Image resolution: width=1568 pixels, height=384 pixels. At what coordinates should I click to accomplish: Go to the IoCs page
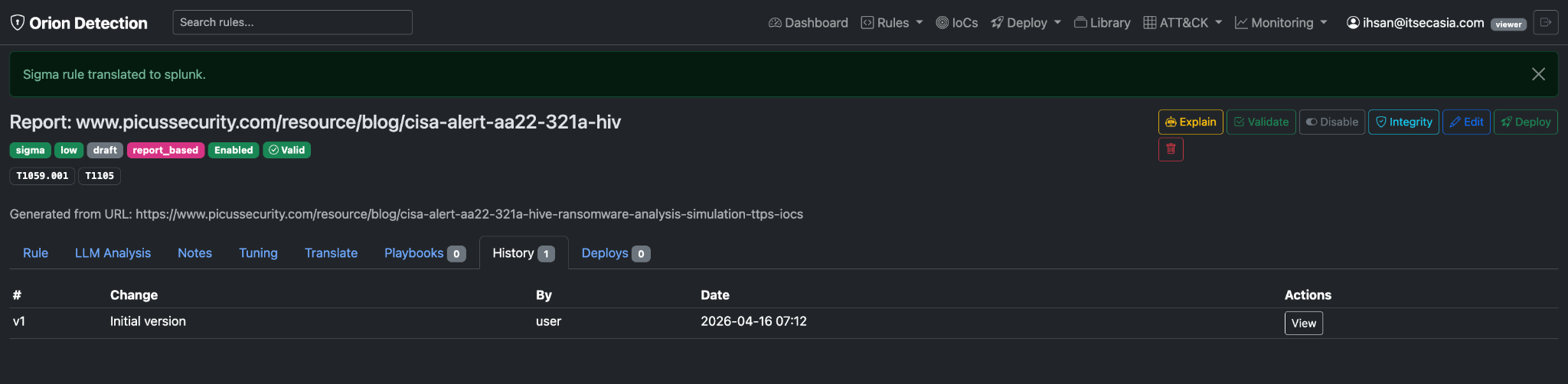click(957, 23)
